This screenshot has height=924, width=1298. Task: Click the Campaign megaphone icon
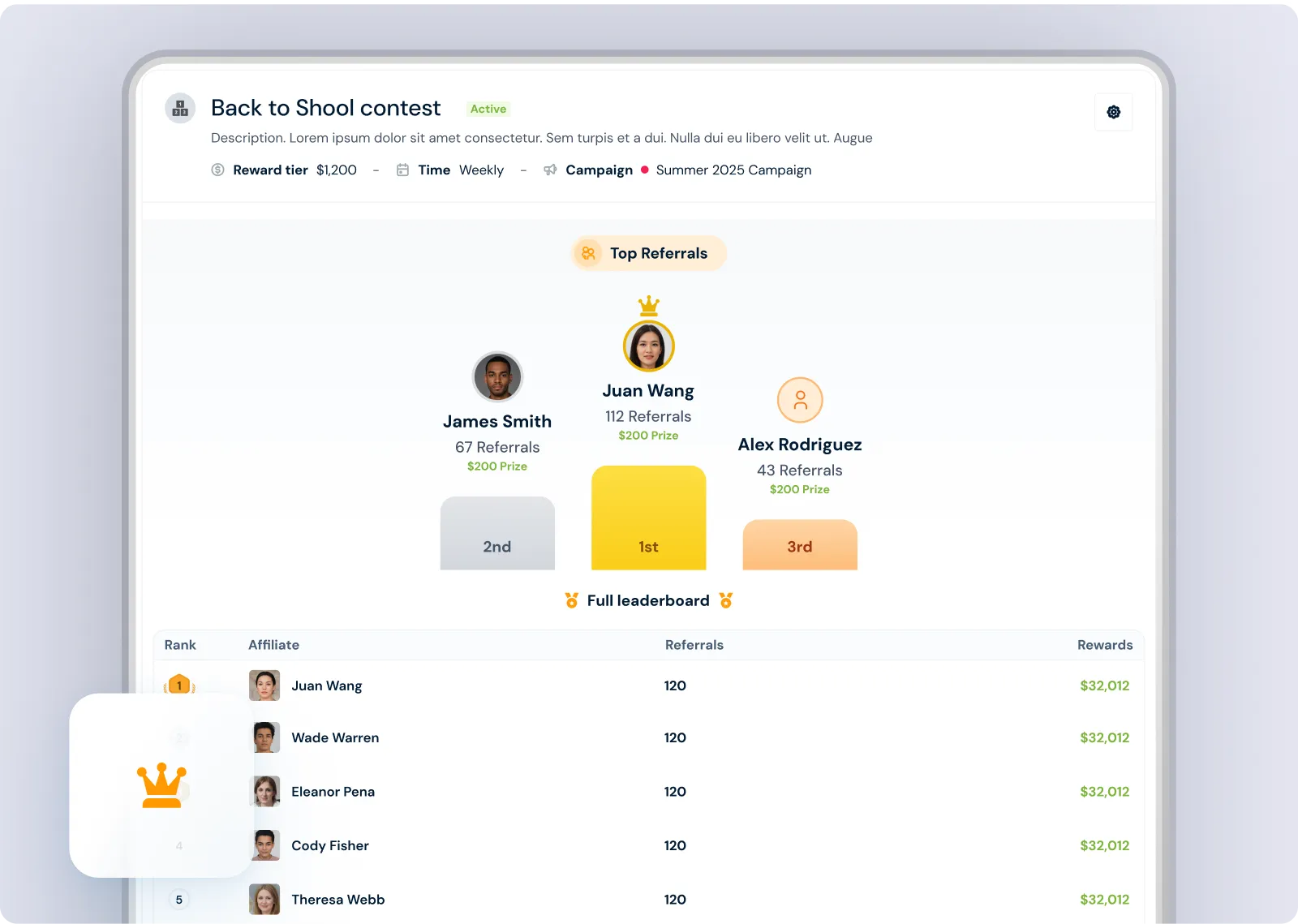click(550, 170)
